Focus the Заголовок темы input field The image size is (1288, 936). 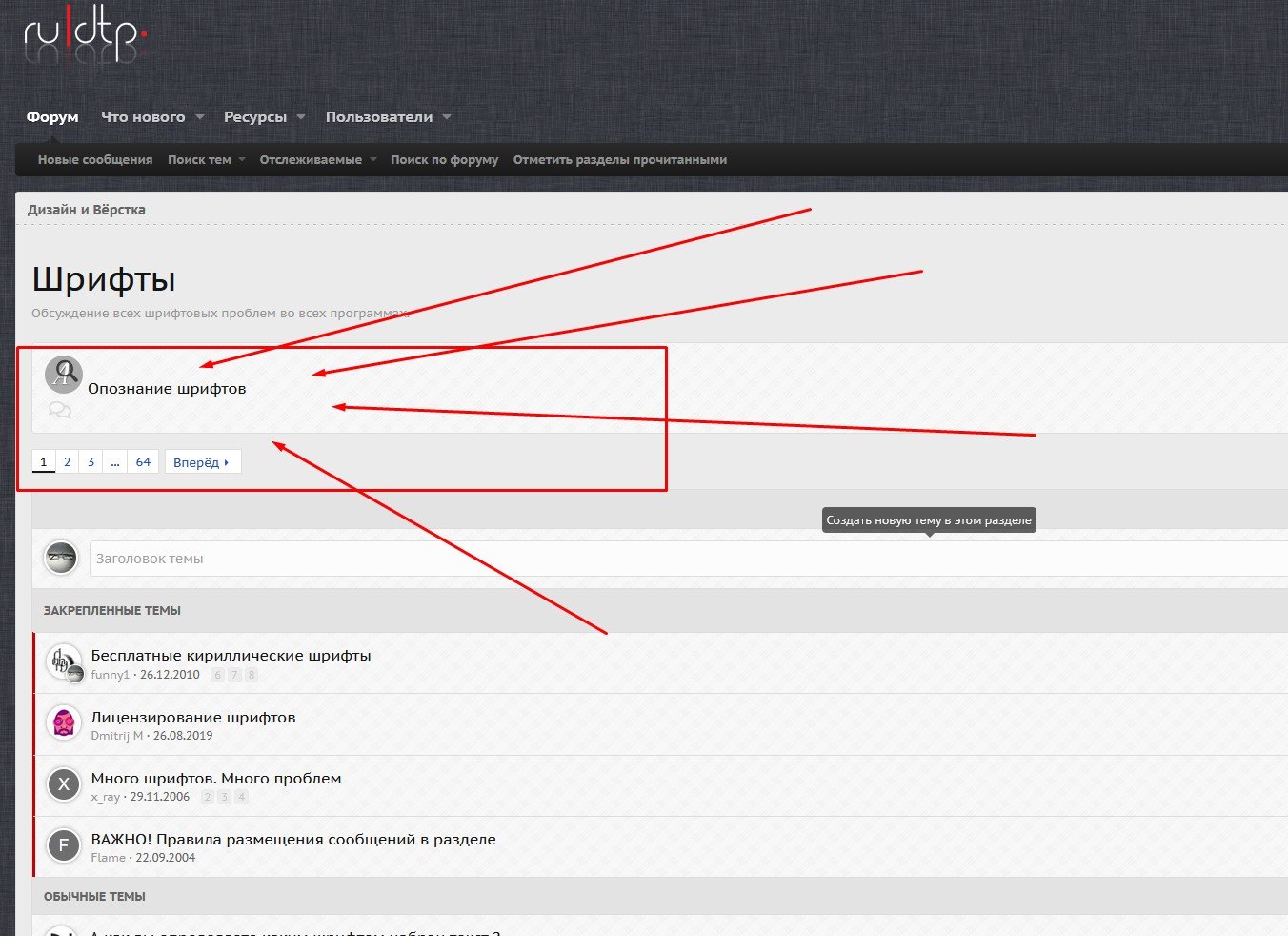coord(688,559)
